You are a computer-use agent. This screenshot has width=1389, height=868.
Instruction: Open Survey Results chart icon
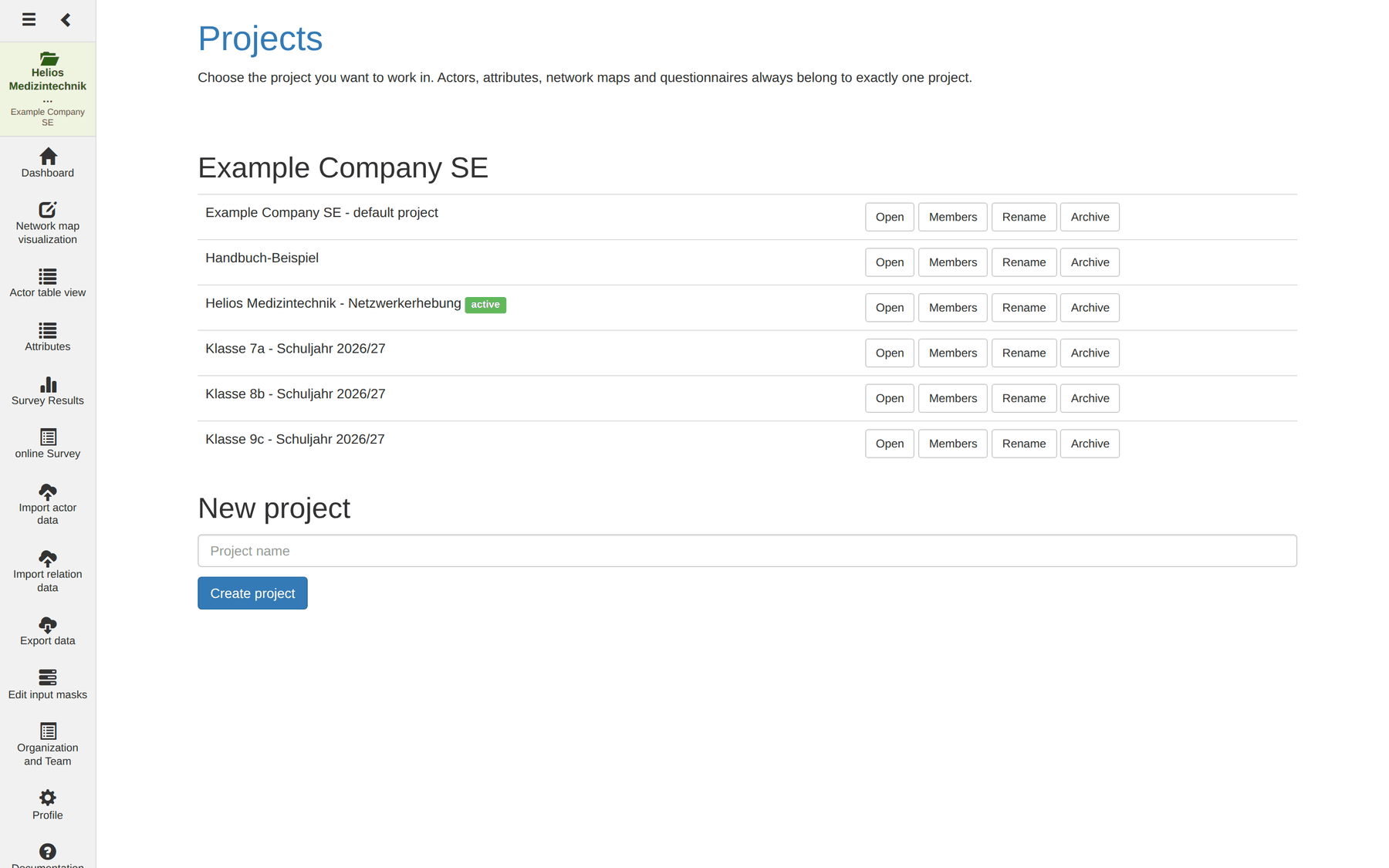[x=48, y=384]
